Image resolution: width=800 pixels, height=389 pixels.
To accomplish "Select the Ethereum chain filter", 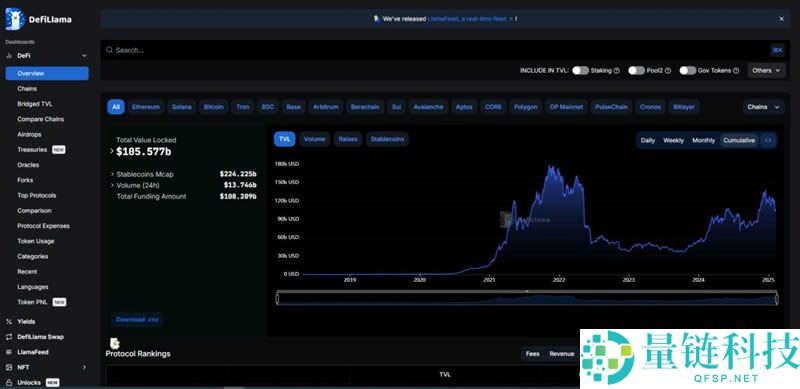I will pos(146,107).
